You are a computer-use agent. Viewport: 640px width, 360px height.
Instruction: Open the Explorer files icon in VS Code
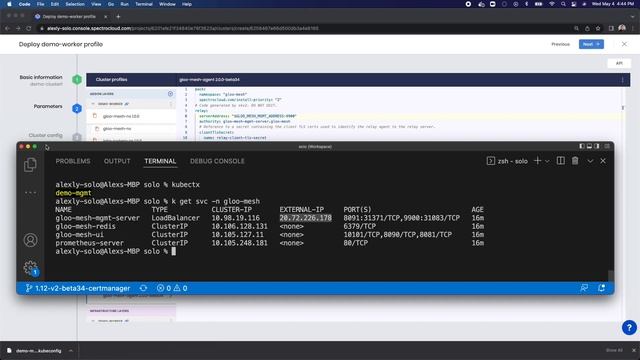tap(30, 164)
